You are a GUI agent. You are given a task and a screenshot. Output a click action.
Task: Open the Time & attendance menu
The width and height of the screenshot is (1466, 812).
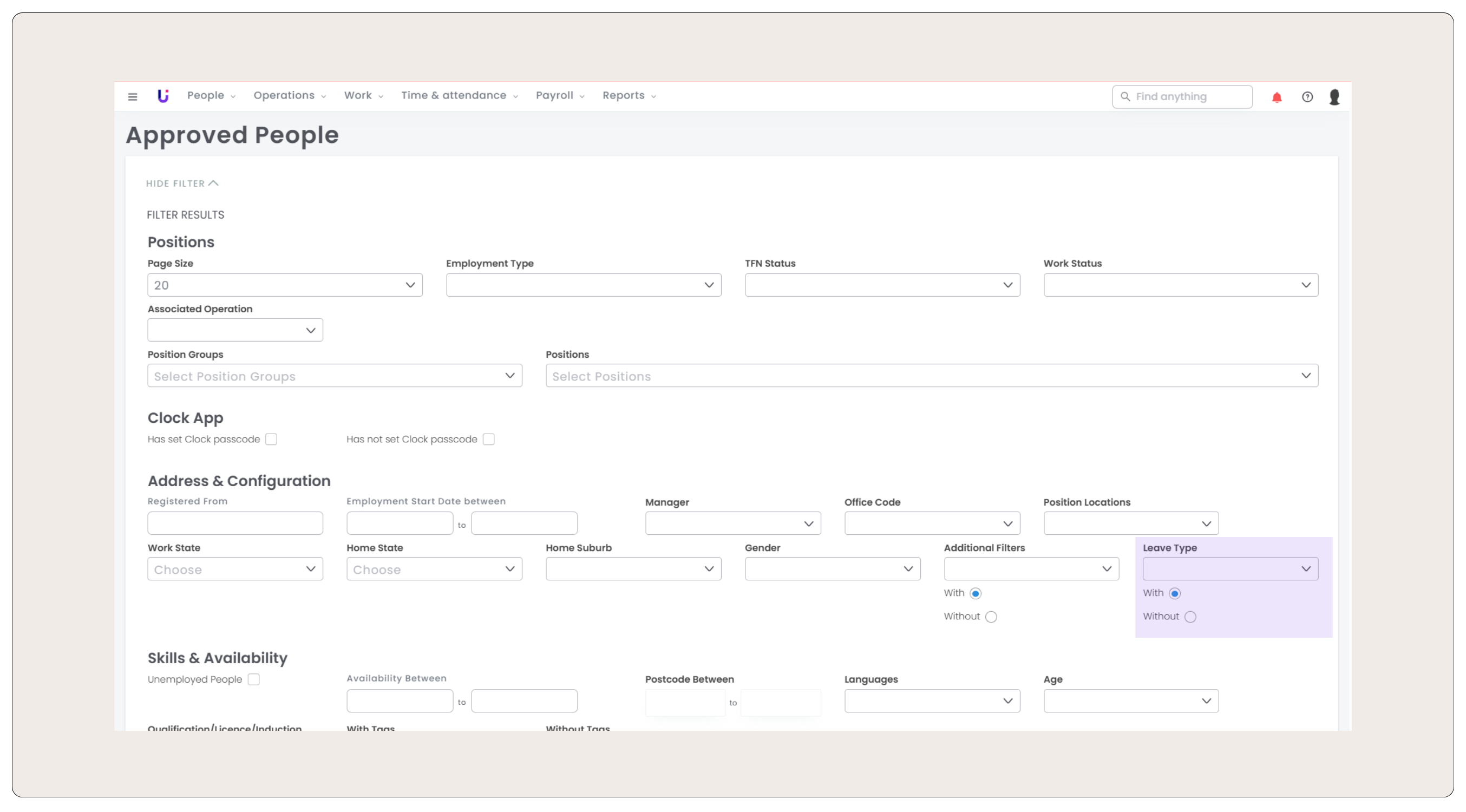459,96
